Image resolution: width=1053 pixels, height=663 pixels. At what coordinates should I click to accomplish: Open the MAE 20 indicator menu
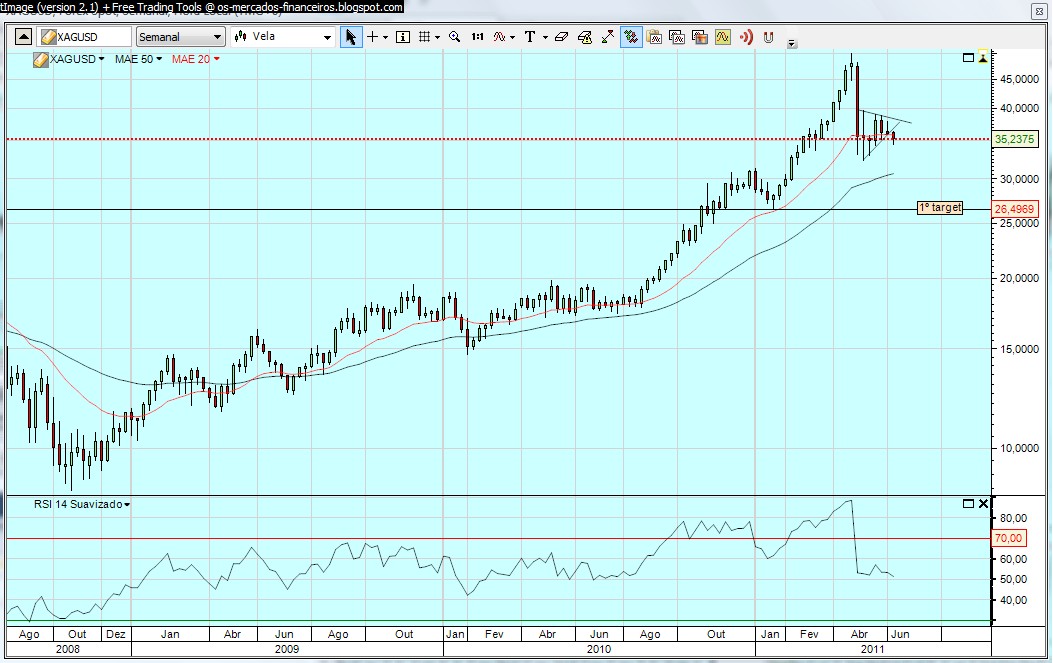(195, 59)
